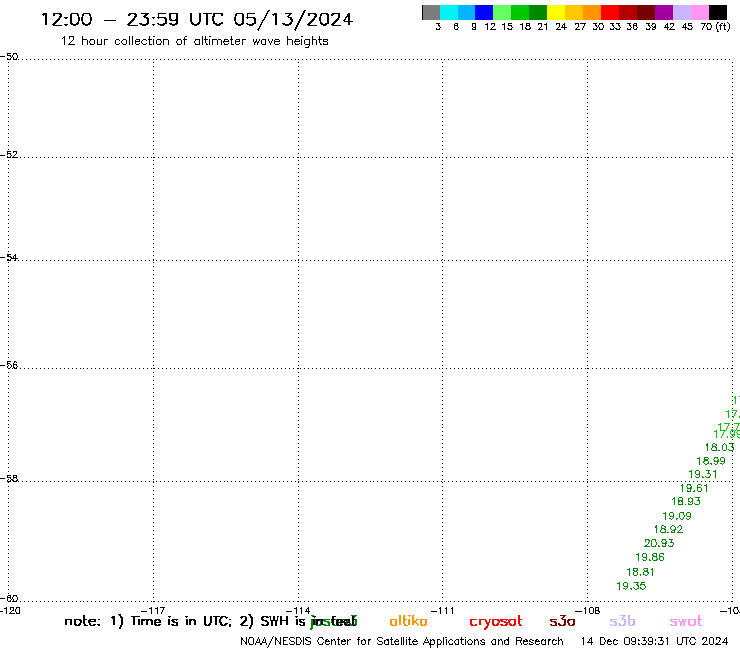Screen dimensions: 740x650
Task: Click the wave height value 20.93
Action: (659, 543)
